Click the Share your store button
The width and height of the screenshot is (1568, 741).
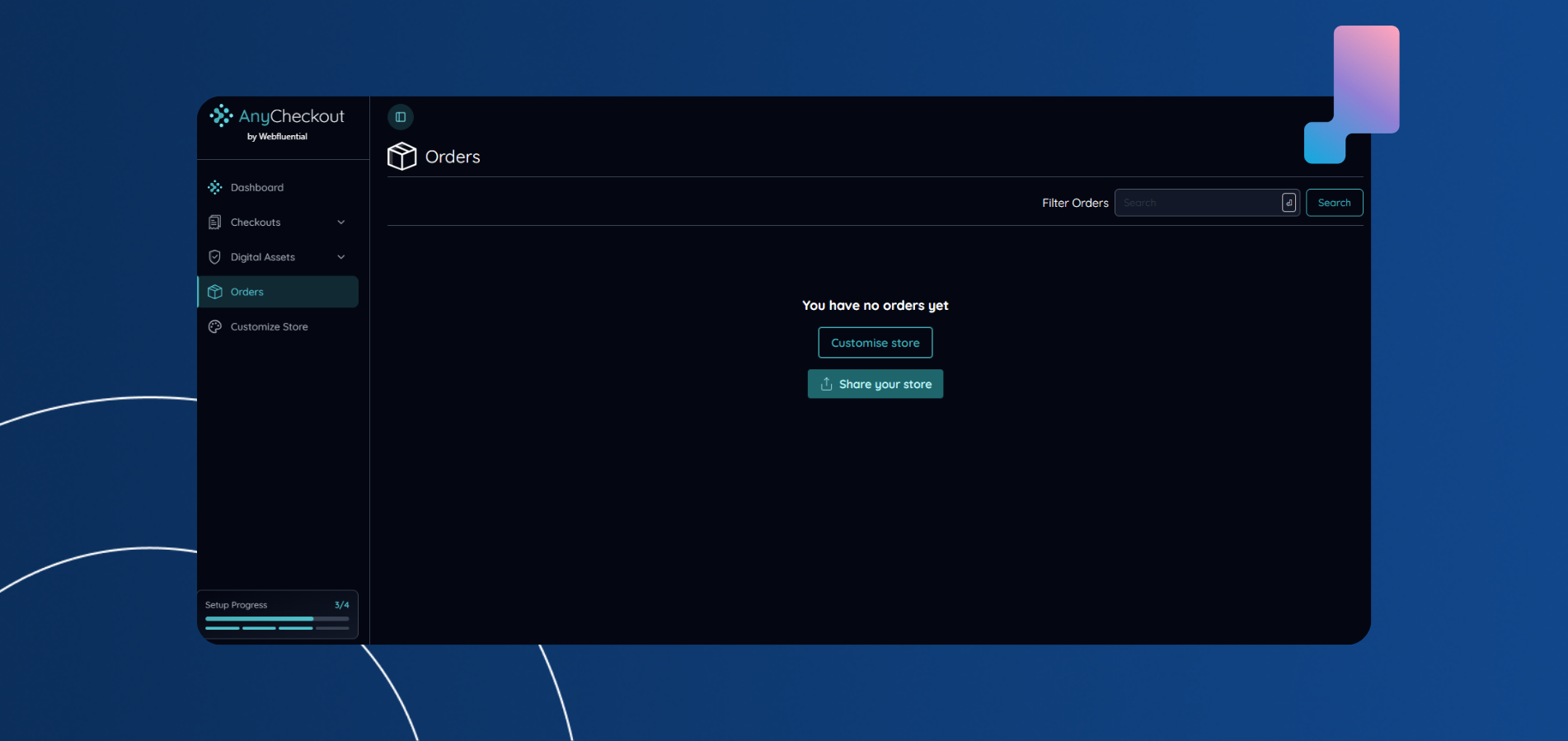(x=875, y=384)
